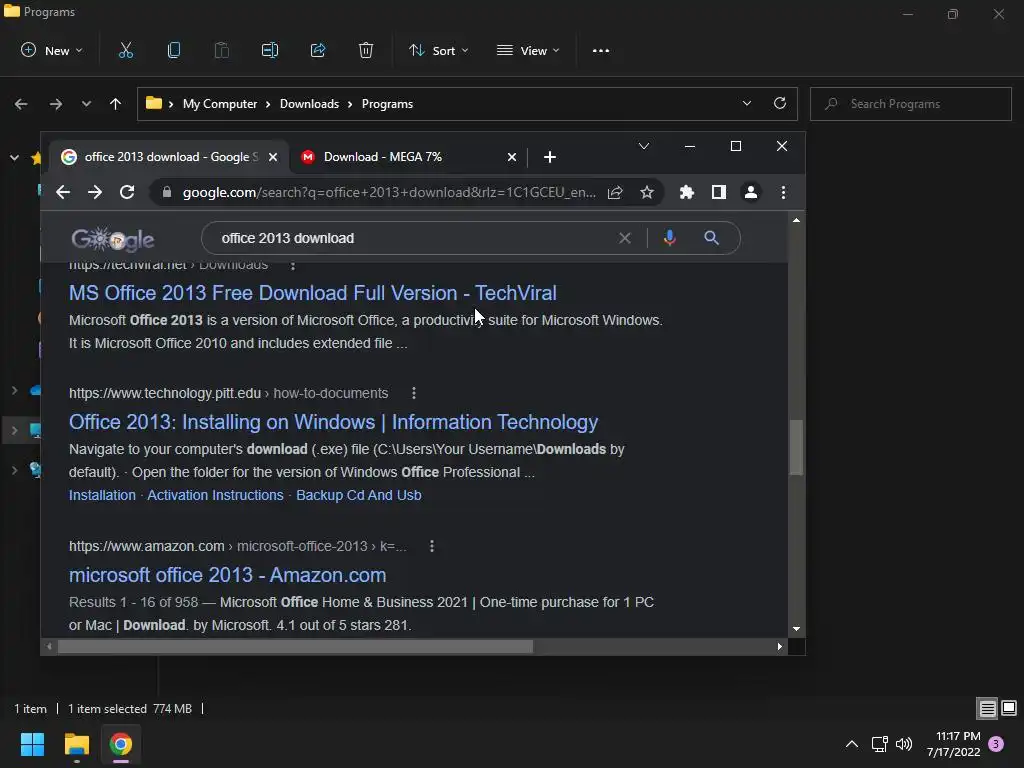The height and width of the screenshot is (768, 1024).
Task: Open the Windows Start menu
Action: point(32,744)
